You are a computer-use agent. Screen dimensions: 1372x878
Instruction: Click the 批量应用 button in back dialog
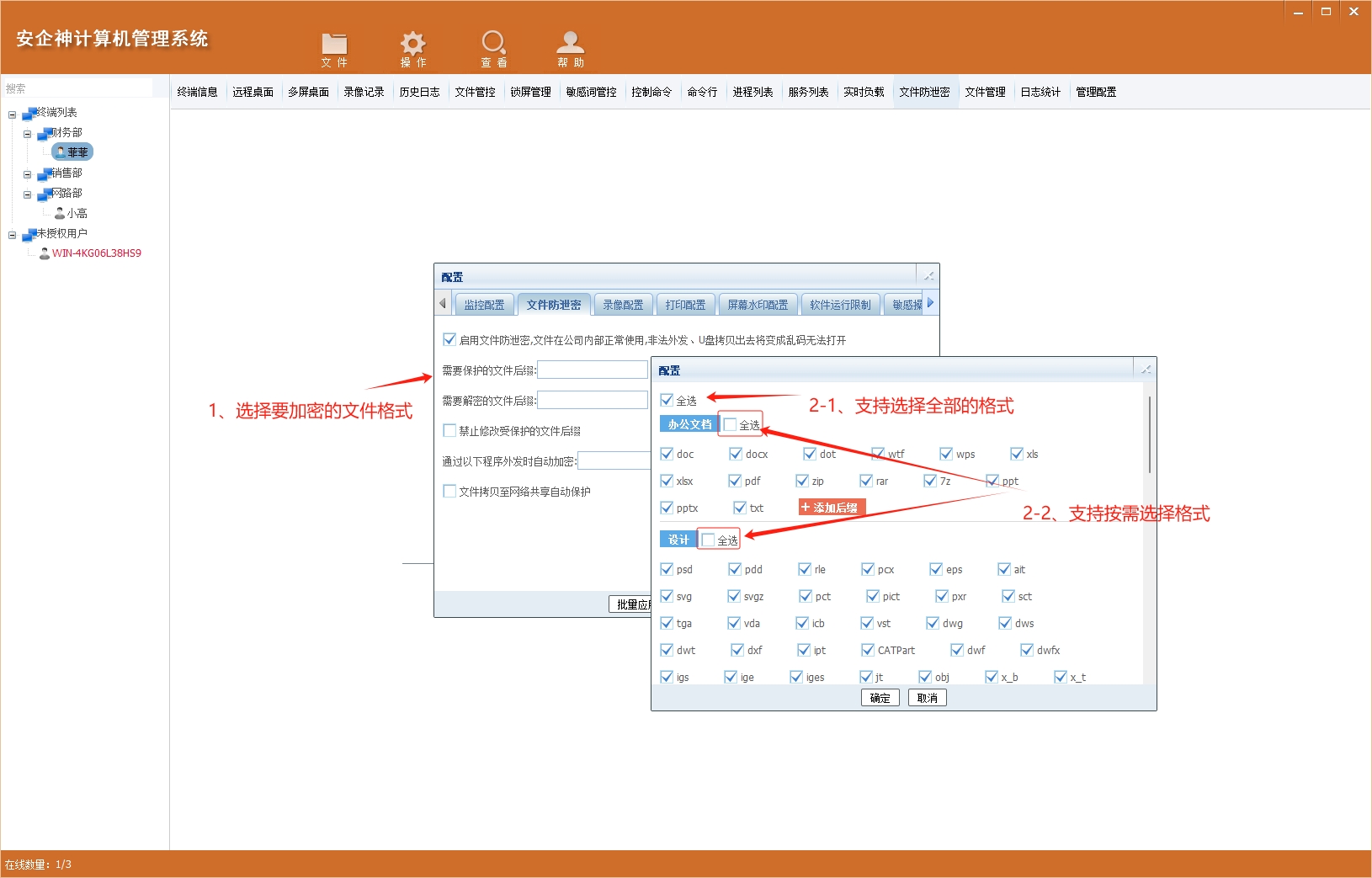click(x=630, y=604)
